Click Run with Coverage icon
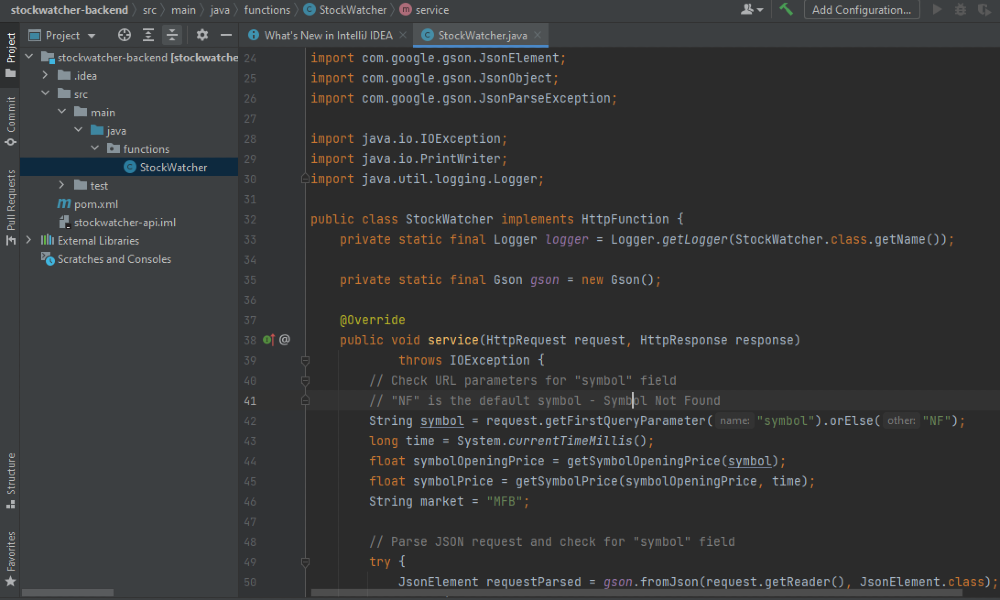Image resolution: width=1000 pixels, height=600 pixels. [x=983, y=10]
